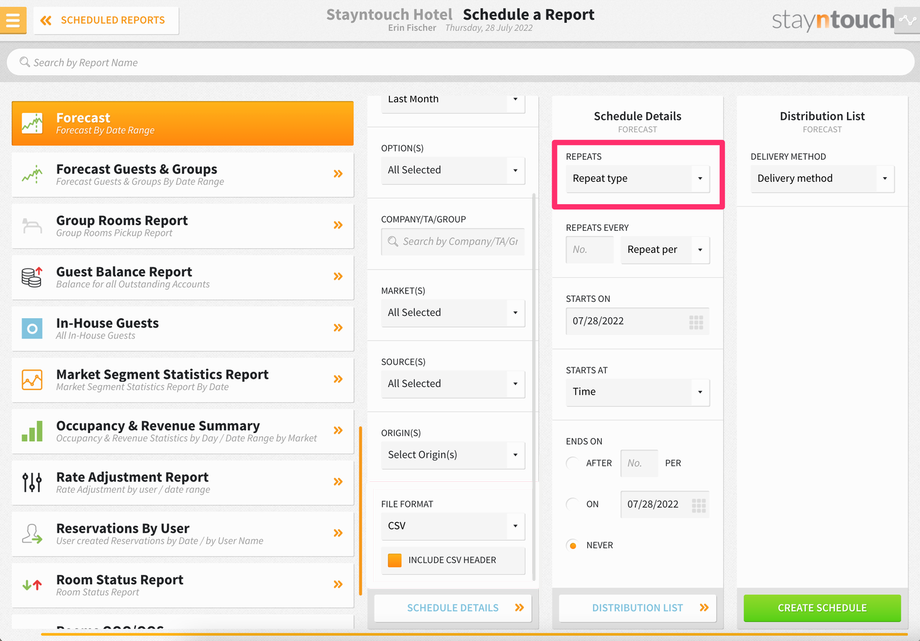Click the Ends After number field
Screen dimensions: 920x641
pos(639,463)
